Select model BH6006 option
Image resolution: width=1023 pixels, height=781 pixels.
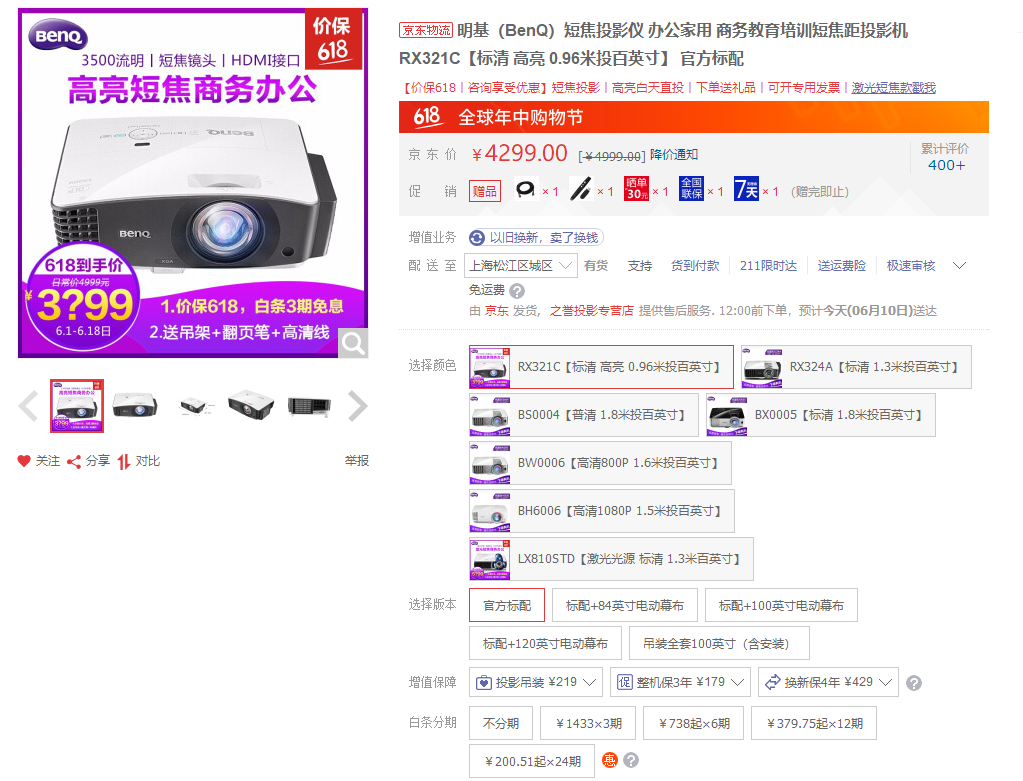coord(602,511)
